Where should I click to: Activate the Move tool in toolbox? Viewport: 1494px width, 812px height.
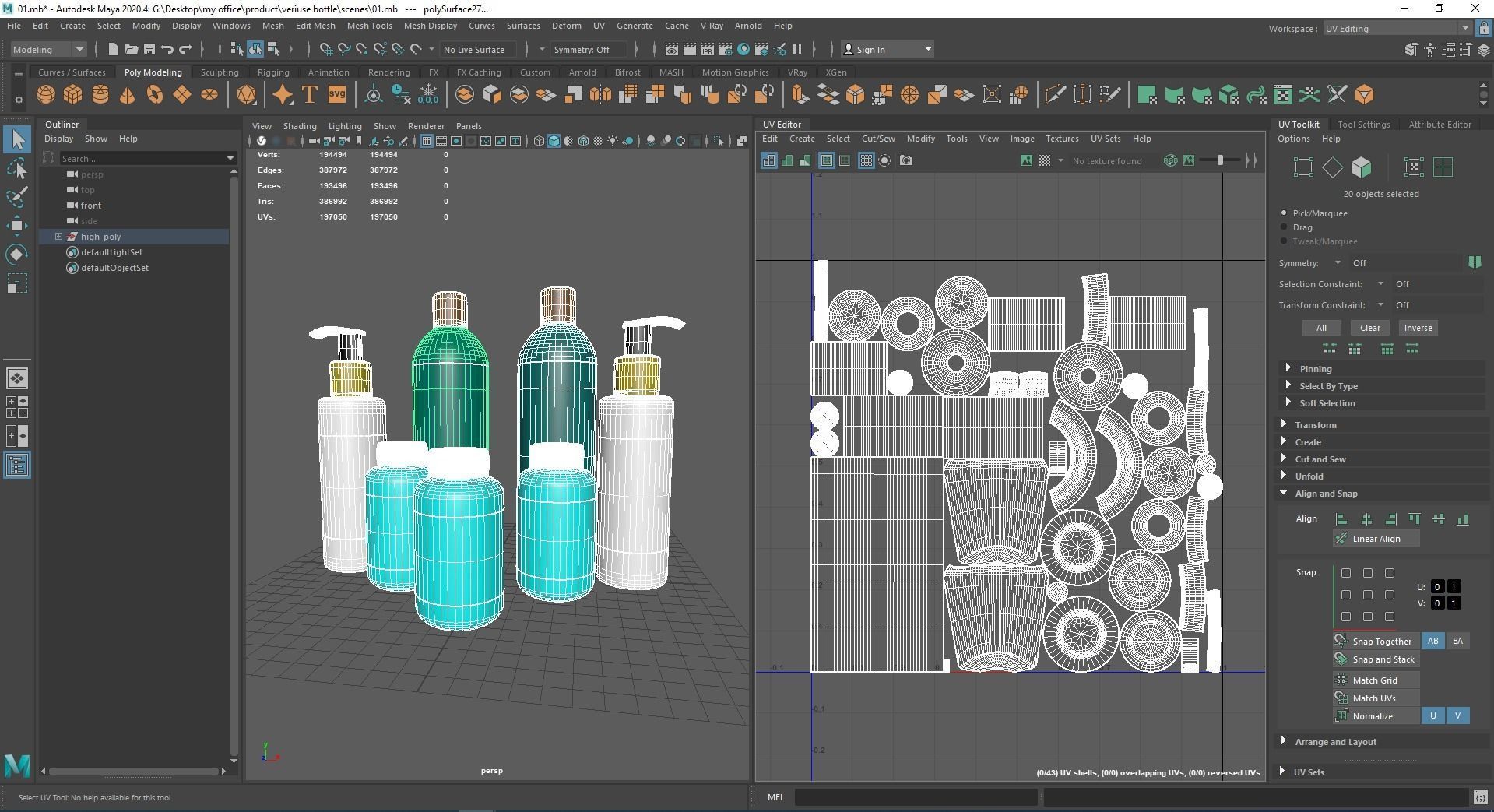[x=17, y=226]
